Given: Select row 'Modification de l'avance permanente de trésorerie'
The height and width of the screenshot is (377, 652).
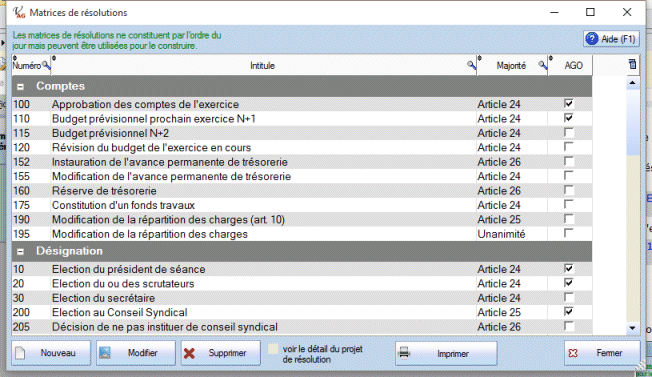Looking at the screenshot, I should (302, 176).
